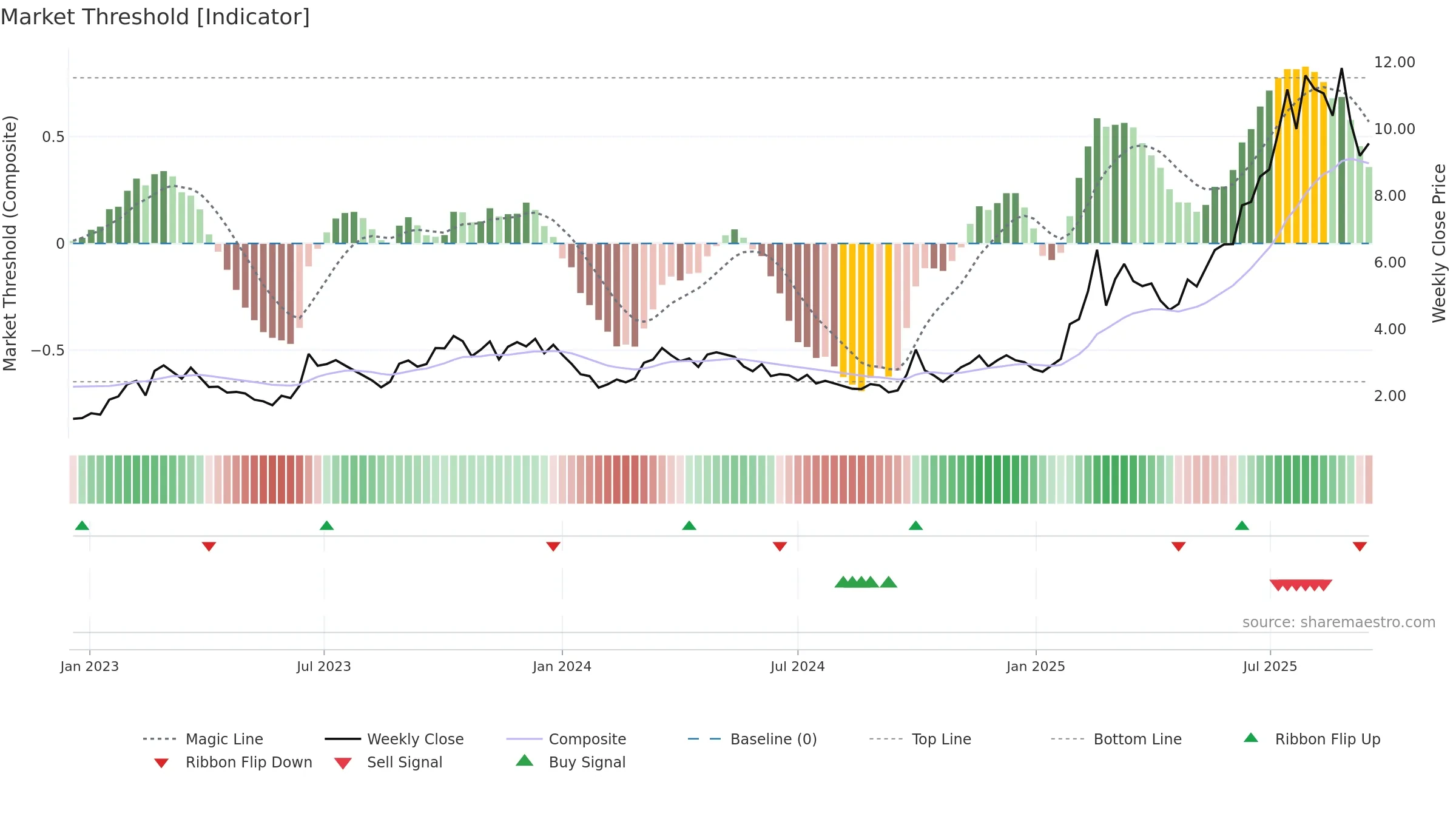The height and width of the screenshot is (819, 1456).
Task: Select the last Ribbon Flip Down marker in September 2025
Action: (1360, 547)
